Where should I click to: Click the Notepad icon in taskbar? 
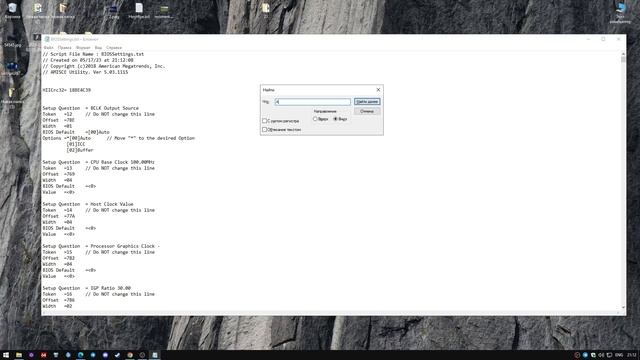[155, 355]
